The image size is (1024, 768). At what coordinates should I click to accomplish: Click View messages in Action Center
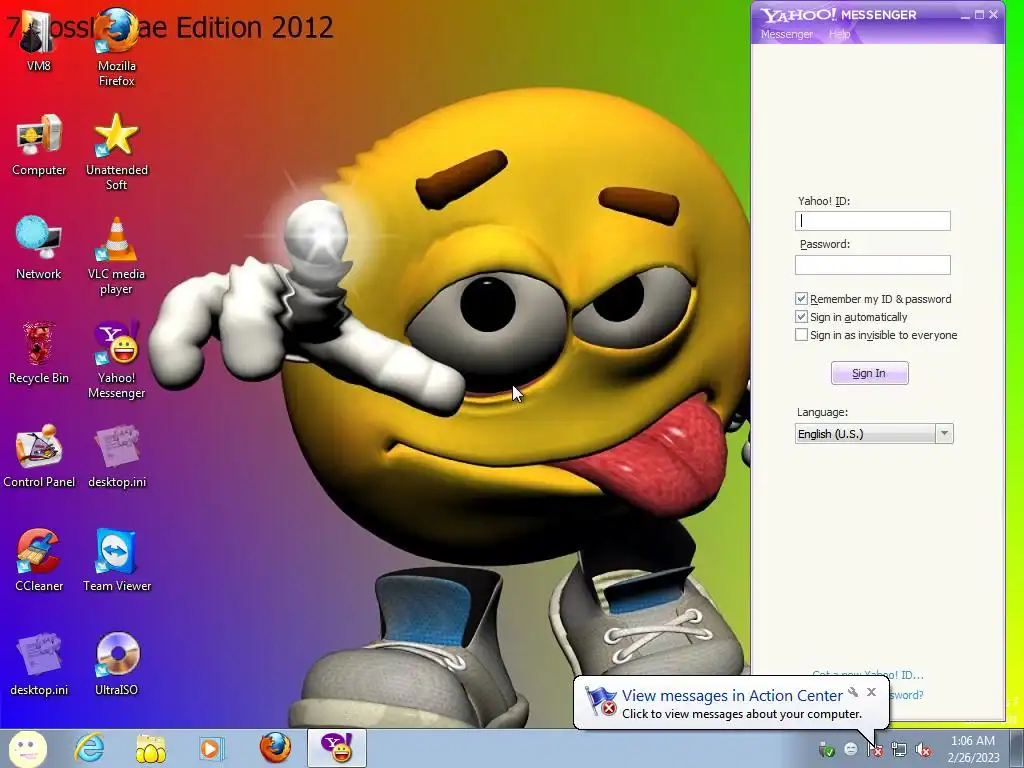(732, 696)
